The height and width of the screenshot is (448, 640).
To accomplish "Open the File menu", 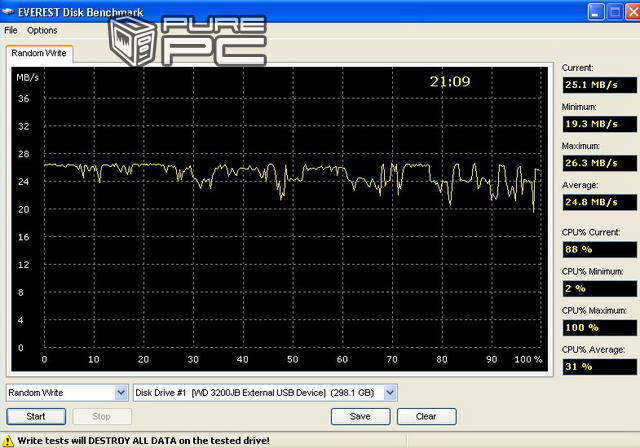I will click(x=11, y=30).
